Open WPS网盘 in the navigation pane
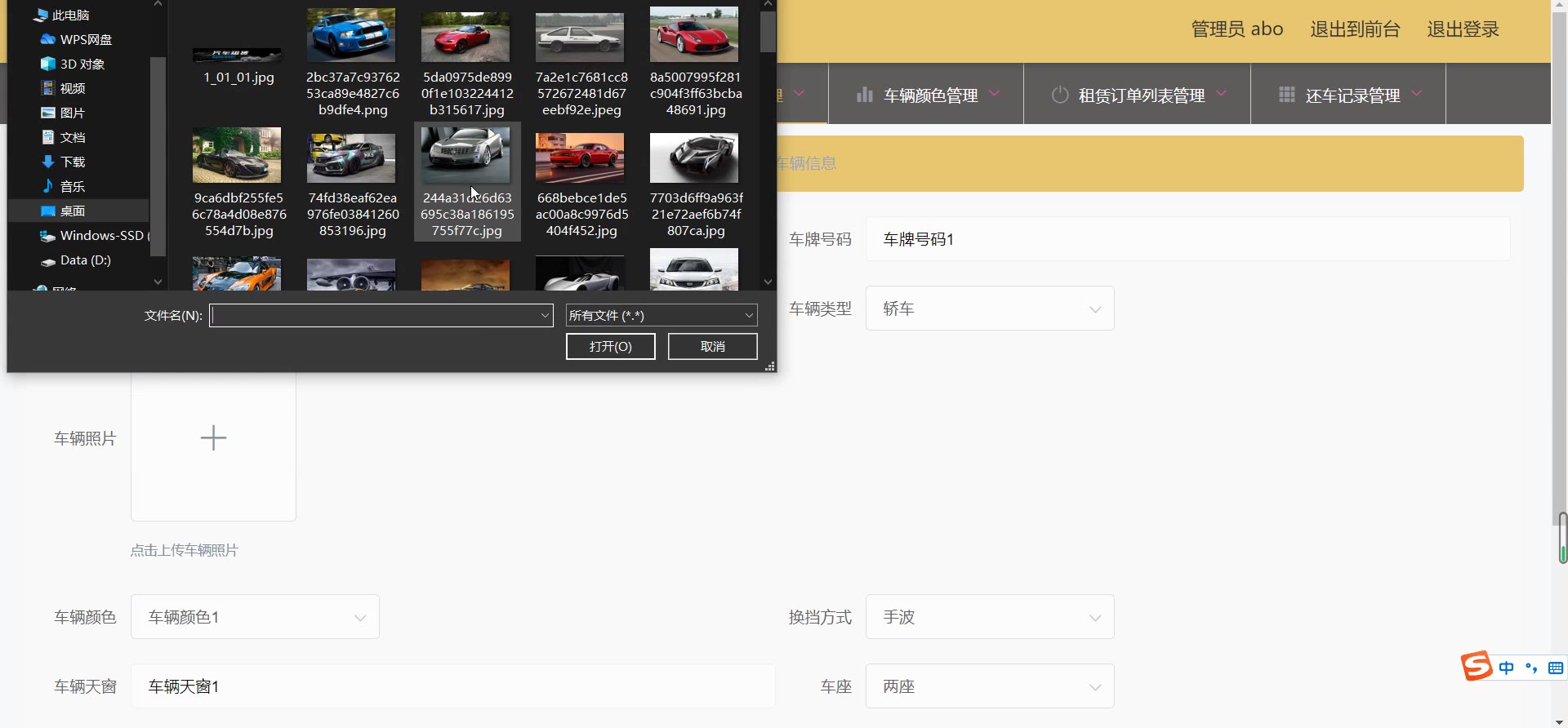This screenshot has width=1568, height=728. pos(85,39)
